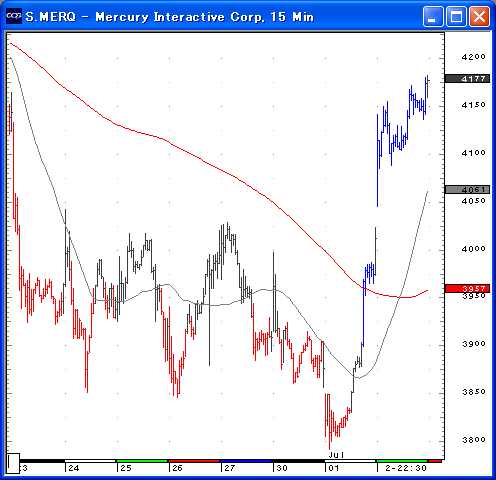Minimize the S.MERQ chart window
The width and height of the screenshot is (496, 480).
point(433,16)
